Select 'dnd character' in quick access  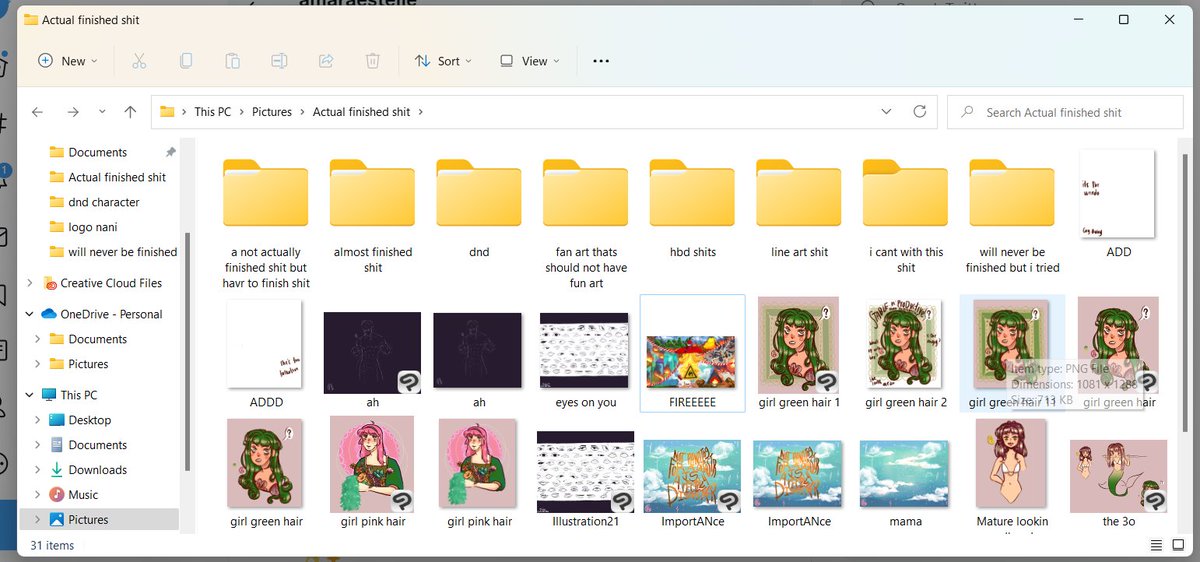(104, 202)
